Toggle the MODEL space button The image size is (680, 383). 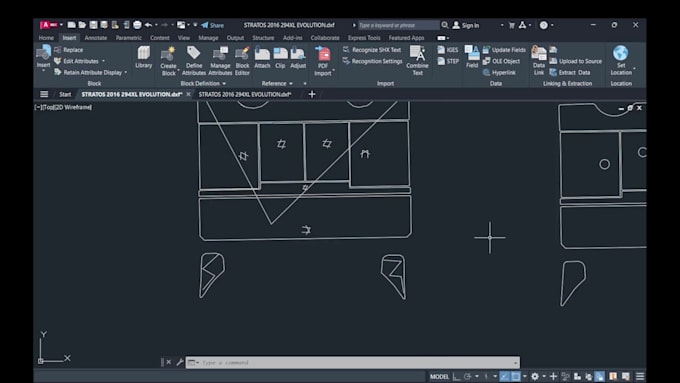[x=439, y=376]
